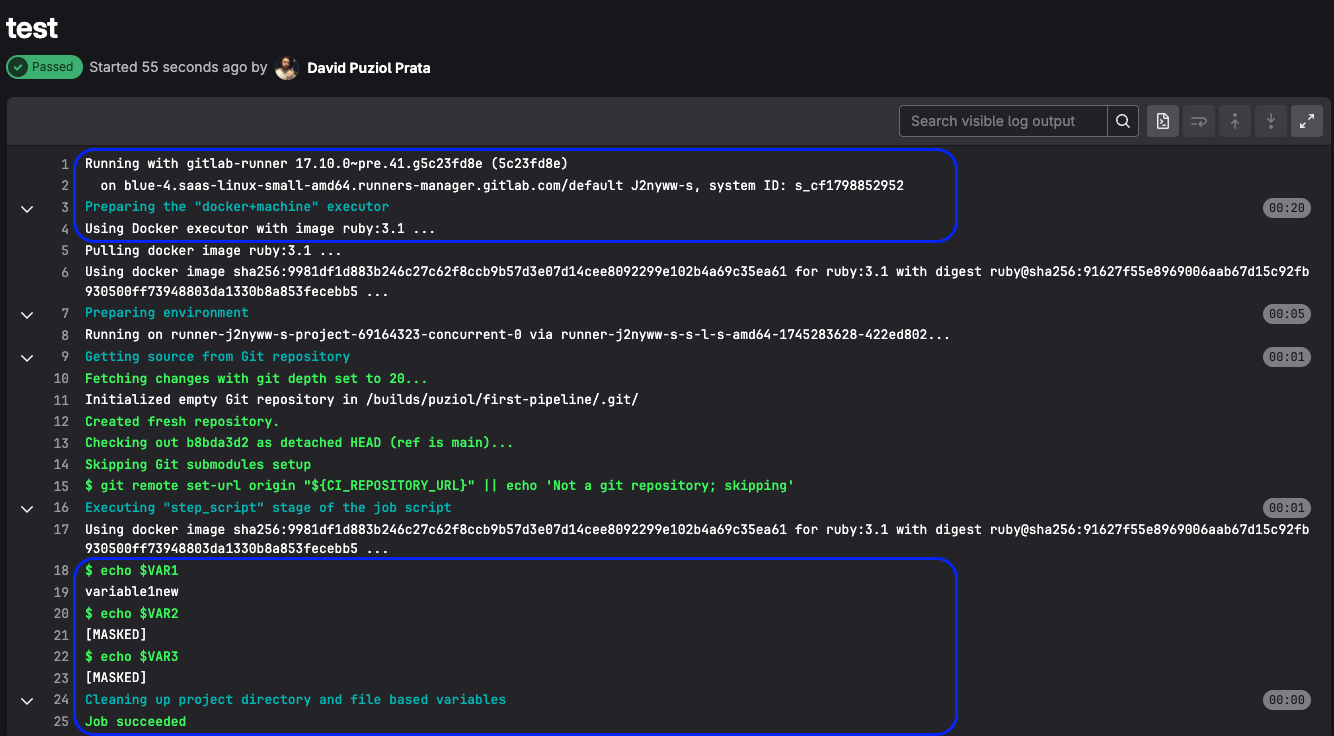Image resolution: width=1334 pixels, height=736 pixels.
Task: Click line number 25 link
Action: 61,721
